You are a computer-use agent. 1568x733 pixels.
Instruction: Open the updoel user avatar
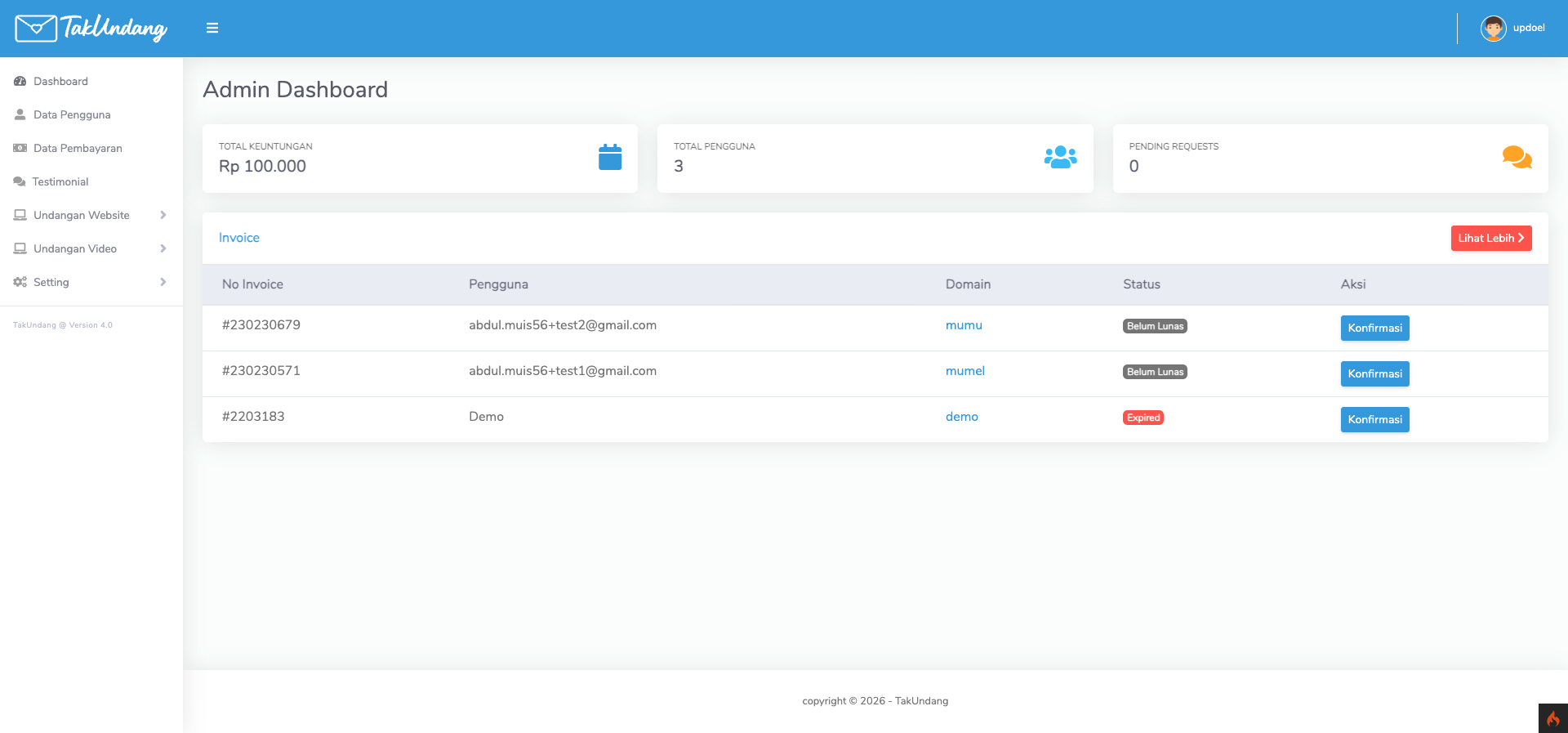[x=1493, y=28]
